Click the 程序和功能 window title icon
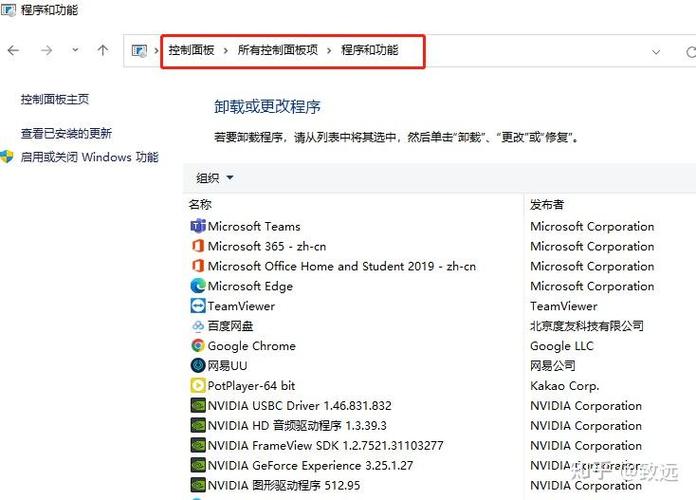This screenshot has width=696, height=500. pyautogui.click(x=8, y=10)
